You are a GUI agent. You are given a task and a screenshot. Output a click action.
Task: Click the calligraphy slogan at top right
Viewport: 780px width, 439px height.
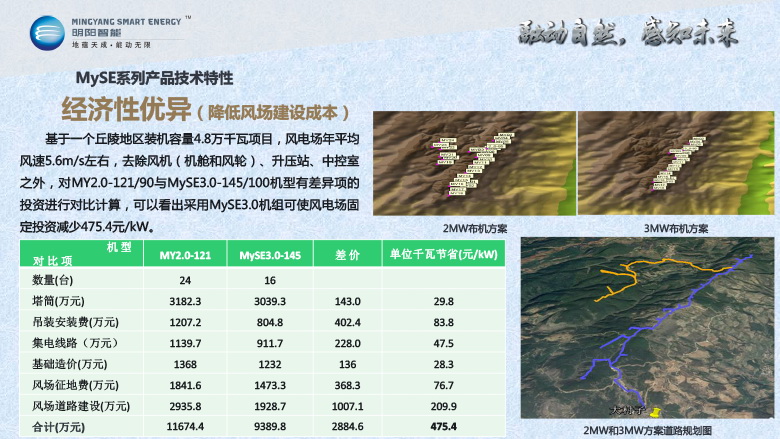coord(628,32)
